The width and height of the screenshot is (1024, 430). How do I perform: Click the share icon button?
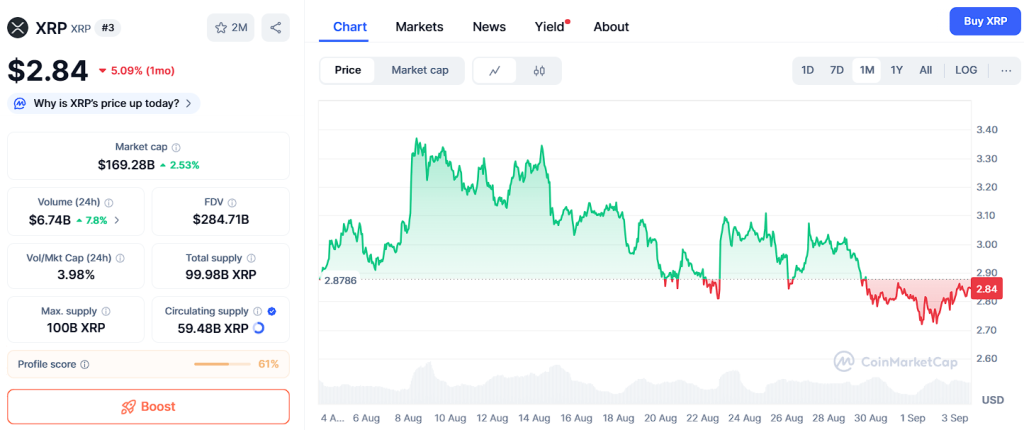pos(275,27)
